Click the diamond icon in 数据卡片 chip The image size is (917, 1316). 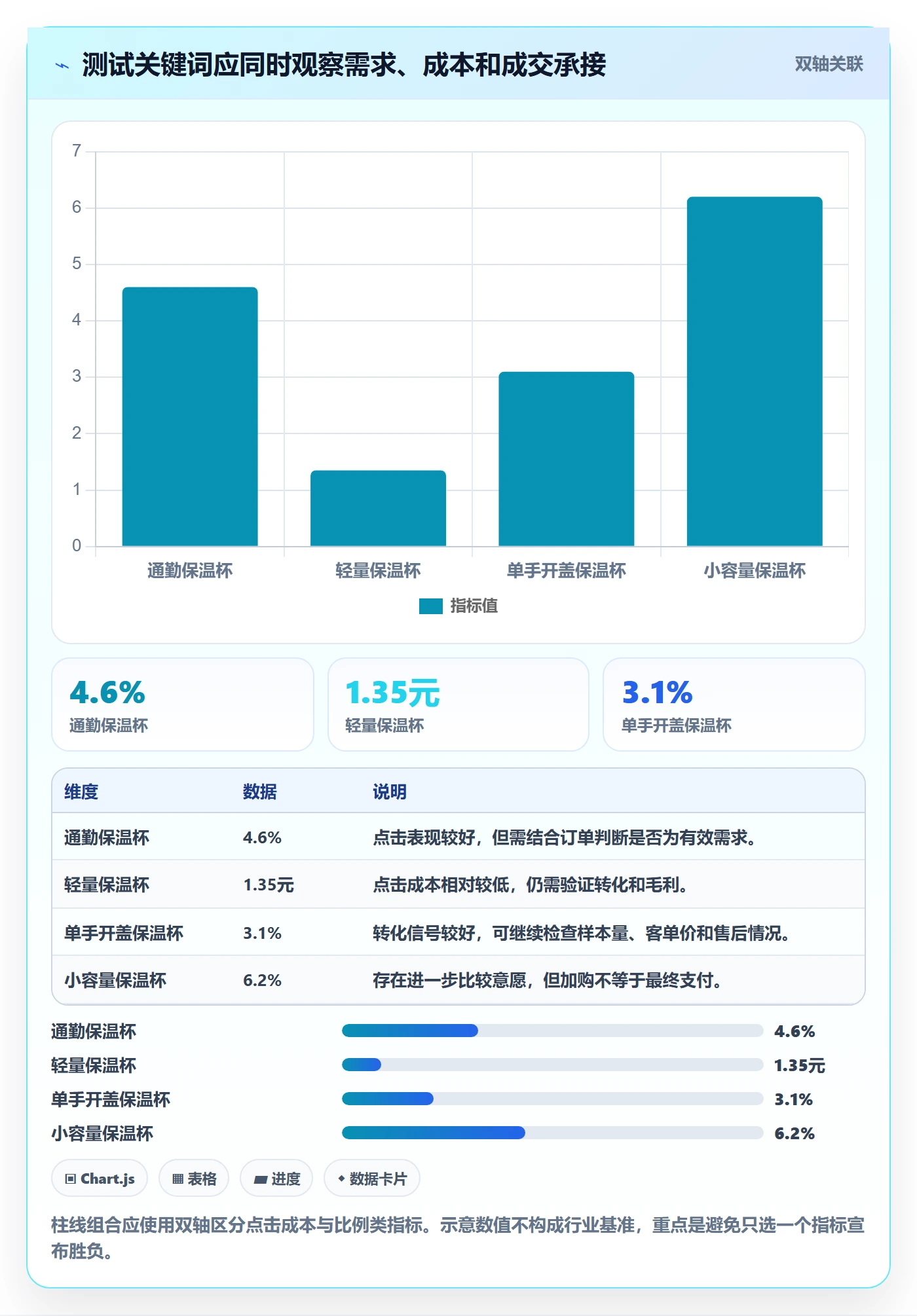pyautogui.click(x=341, y=1179)
